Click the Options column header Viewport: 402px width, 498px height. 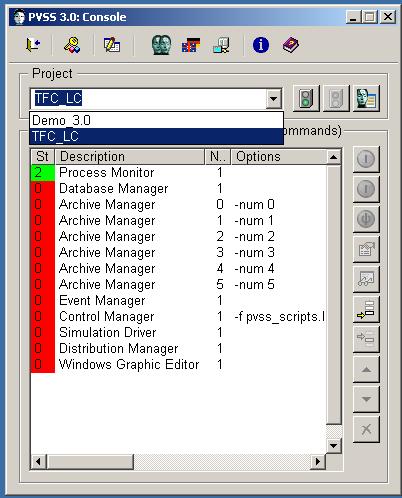[x=279, y=157]
